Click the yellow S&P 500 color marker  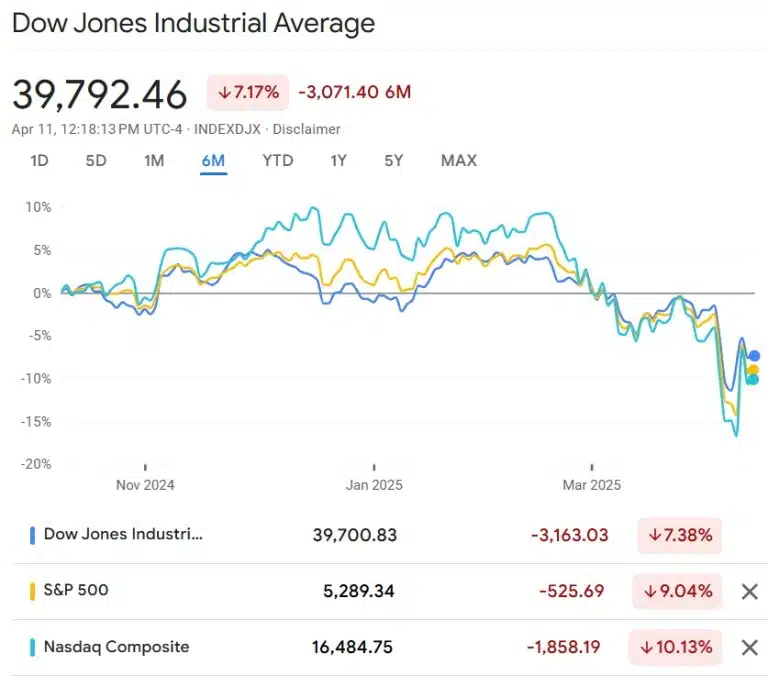pos(33,591)
